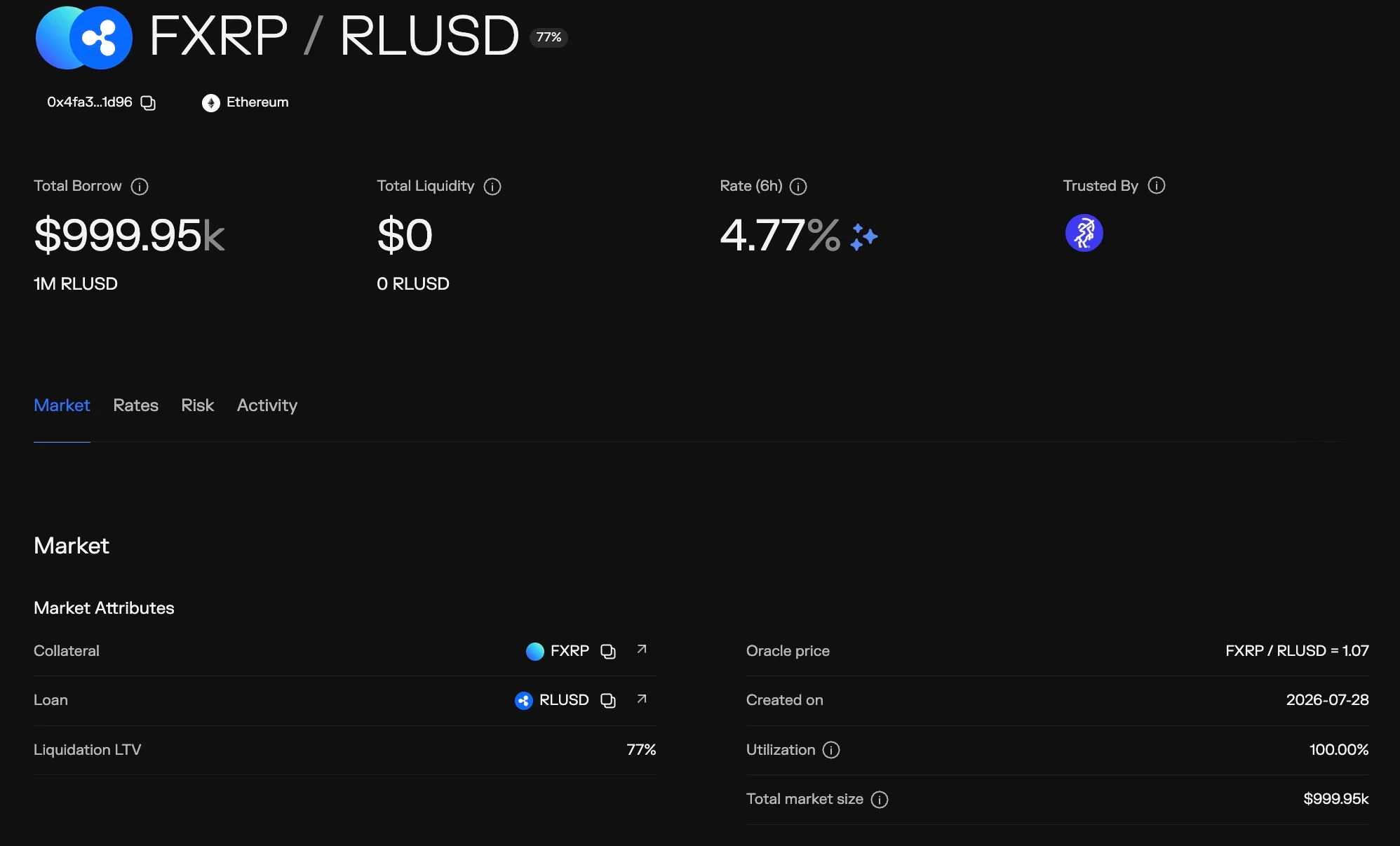Open the Rates tab
The height and width of the screenshot is (846, 1400).
135,405
